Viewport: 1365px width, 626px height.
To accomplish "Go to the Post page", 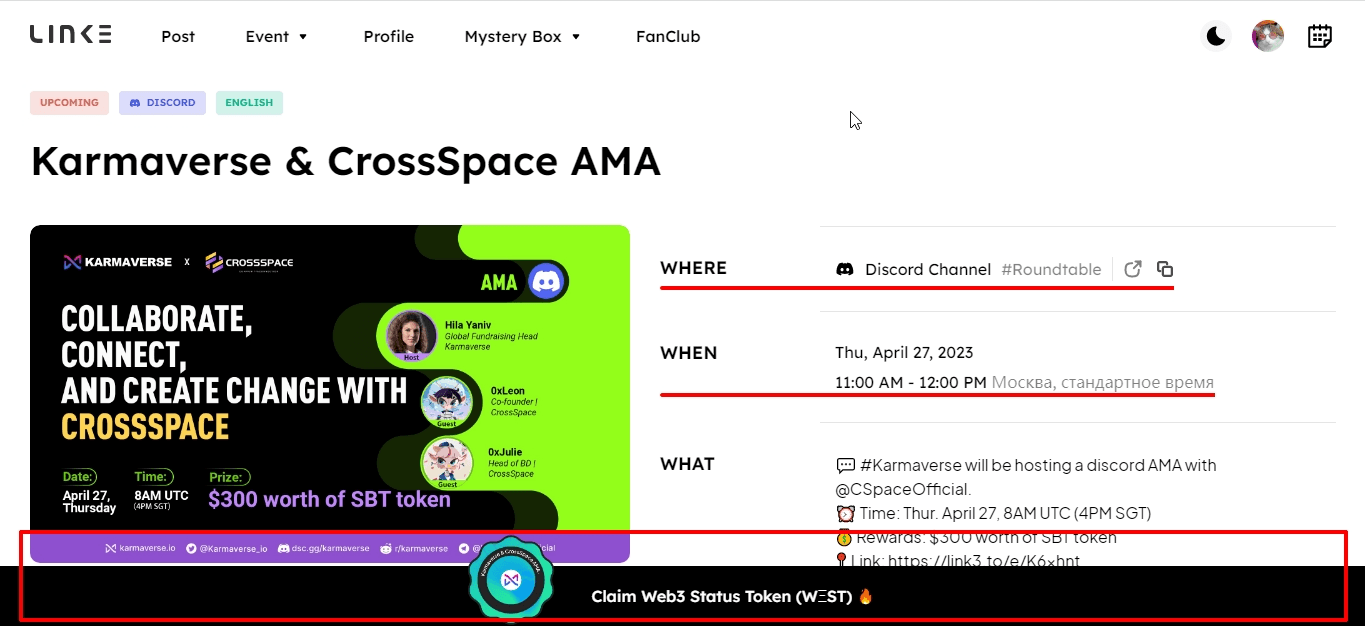I will pos(178,37).
